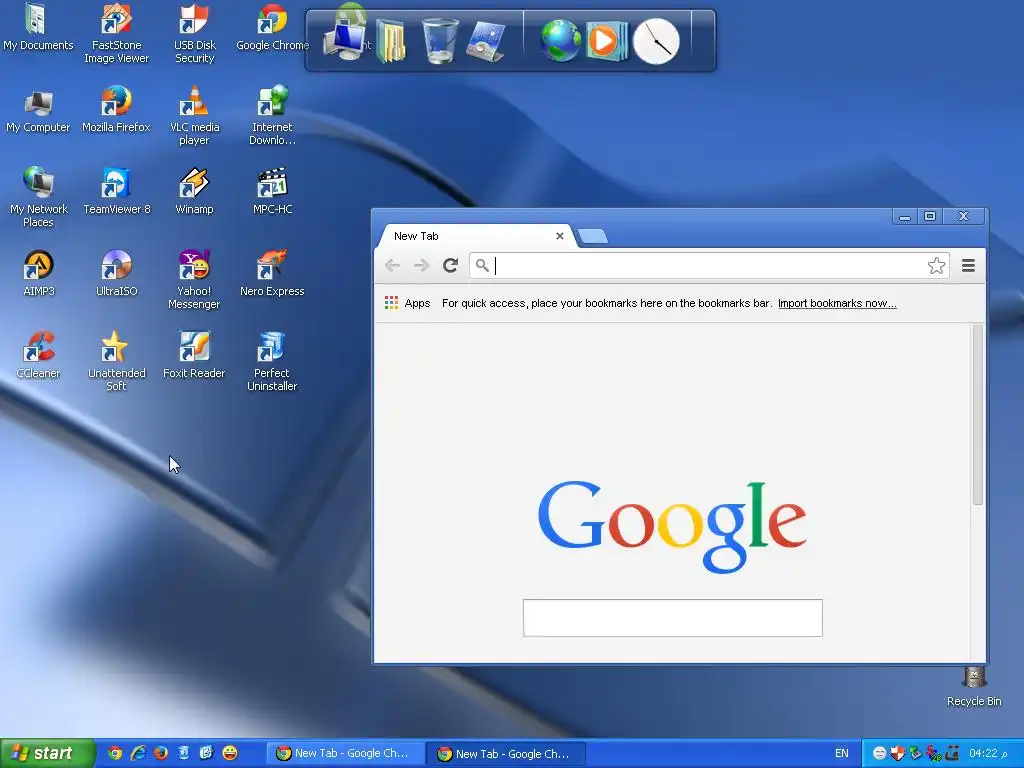Click Chrome back arrow button
1024x768 pixels.
click(x=392, y=265)
